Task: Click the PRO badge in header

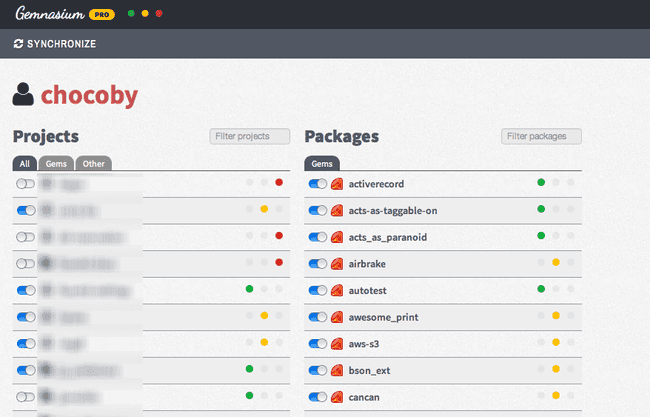Action: point(101,15)
